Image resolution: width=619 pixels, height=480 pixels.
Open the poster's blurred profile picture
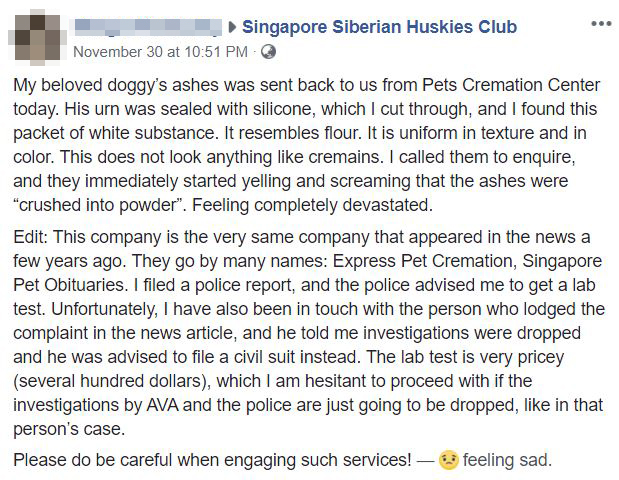[x=37, y=37]
